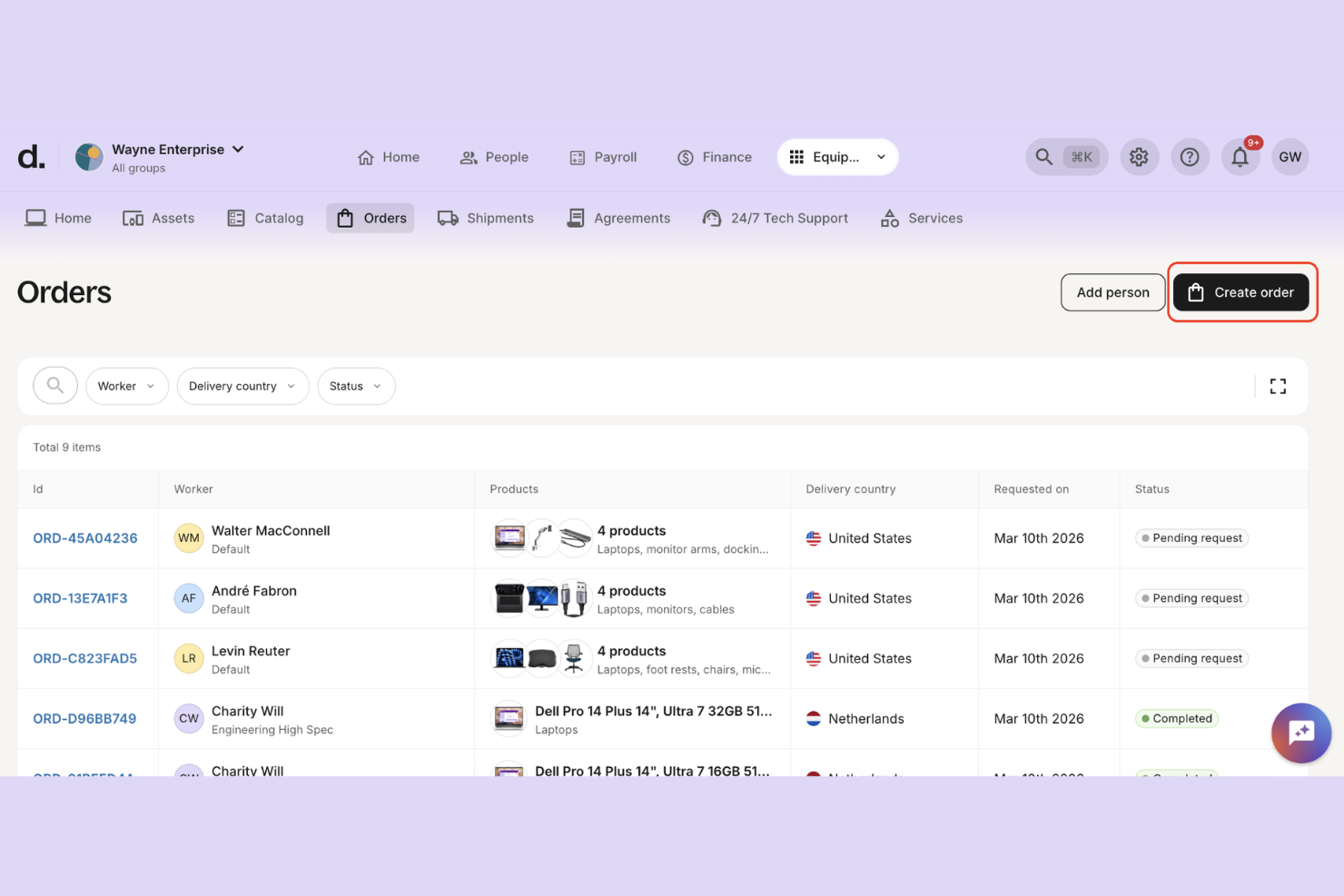Viewport: 1344px width, 896px height.
Task: Open order ORD-45A04236 details
Action: pyautogui.click(x=84, y=537)
